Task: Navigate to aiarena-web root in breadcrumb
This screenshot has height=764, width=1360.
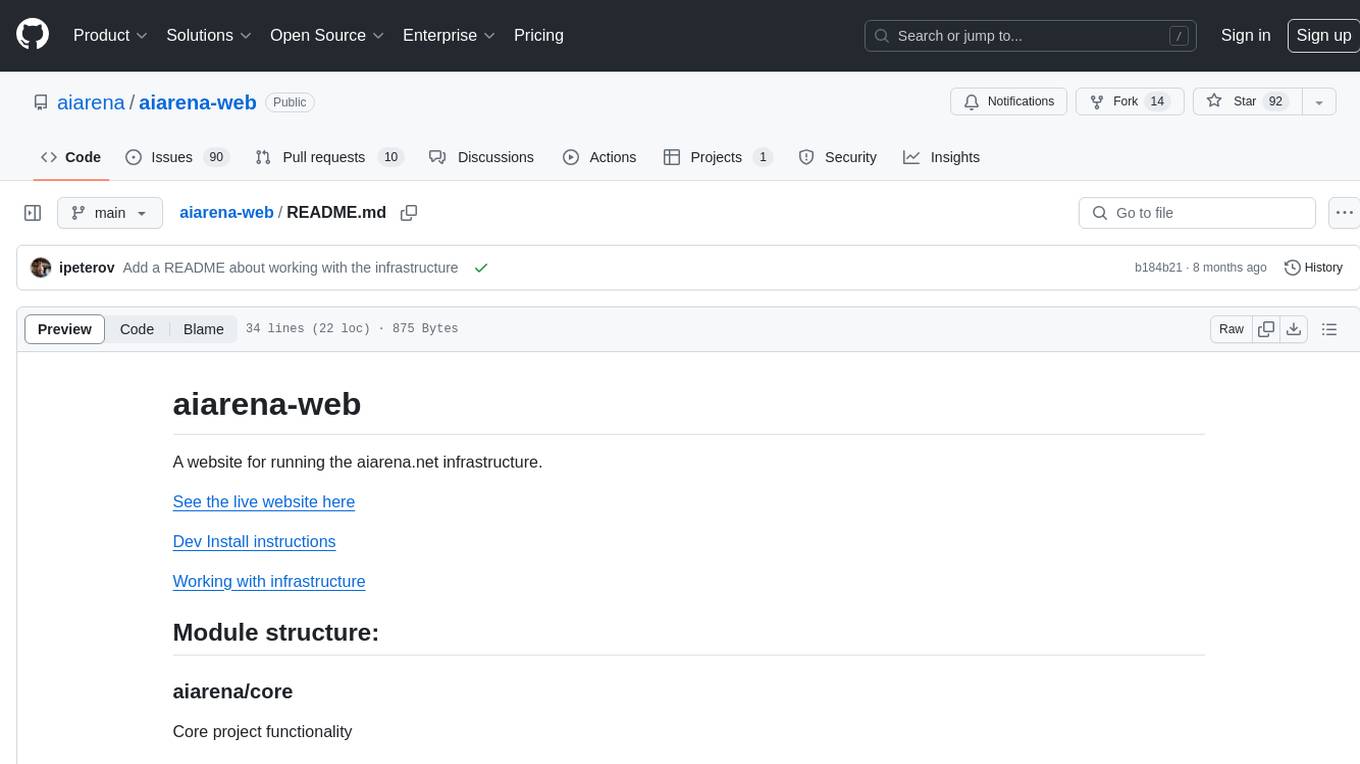Action: pyautogui.click(x=226, y=213)
